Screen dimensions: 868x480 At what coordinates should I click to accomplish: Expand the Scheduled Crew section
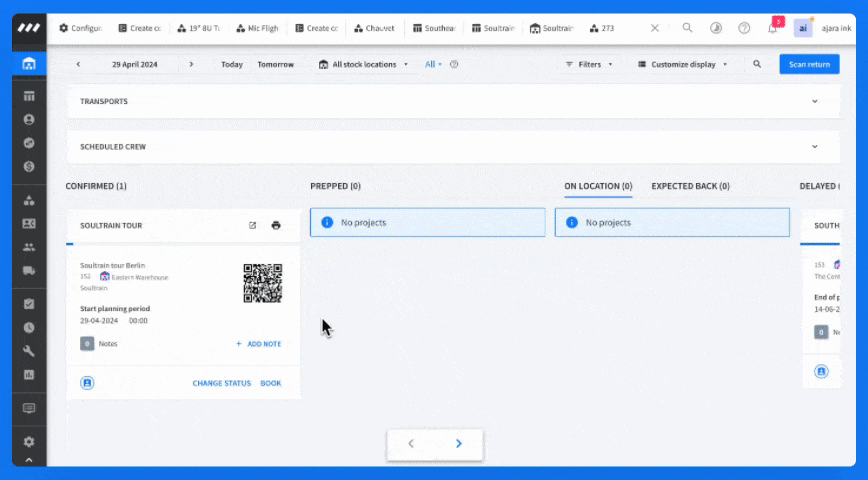[815, 147]
